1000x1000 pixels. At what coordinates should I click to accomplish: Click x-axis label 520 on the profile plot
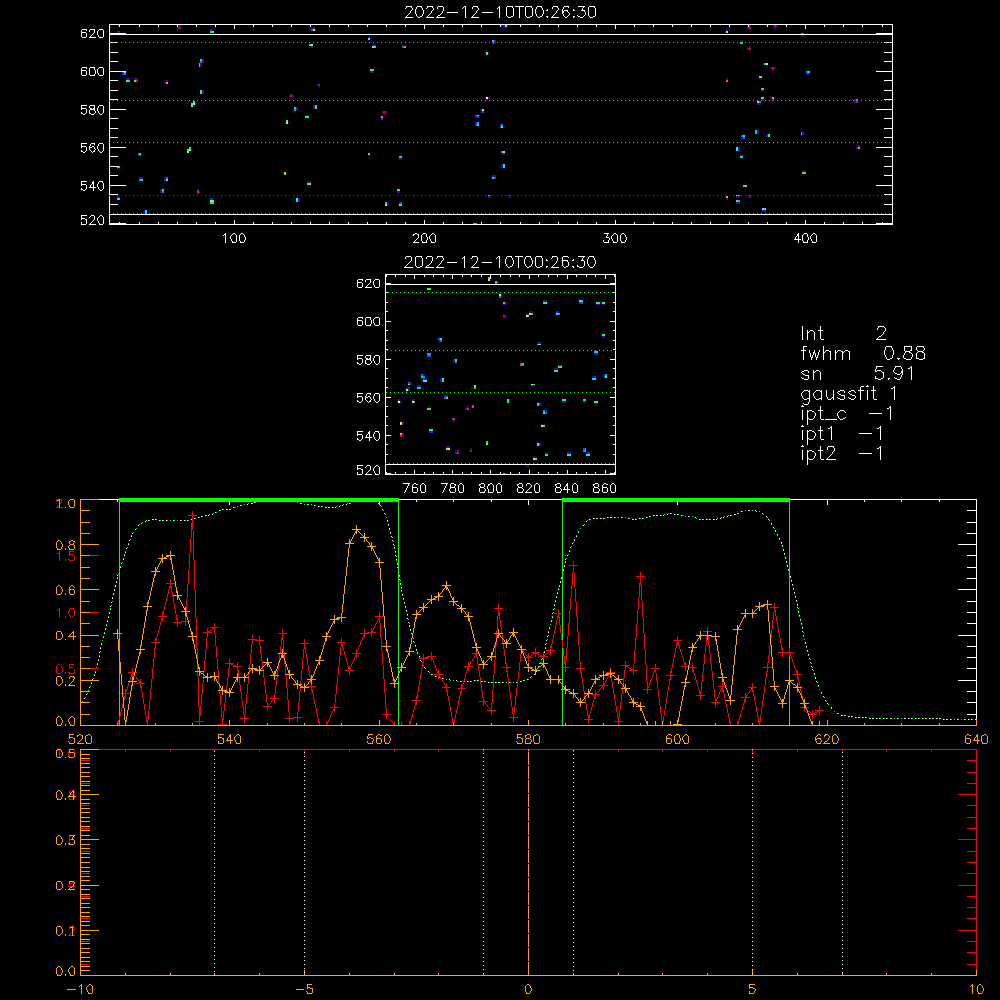coord(80,739)
